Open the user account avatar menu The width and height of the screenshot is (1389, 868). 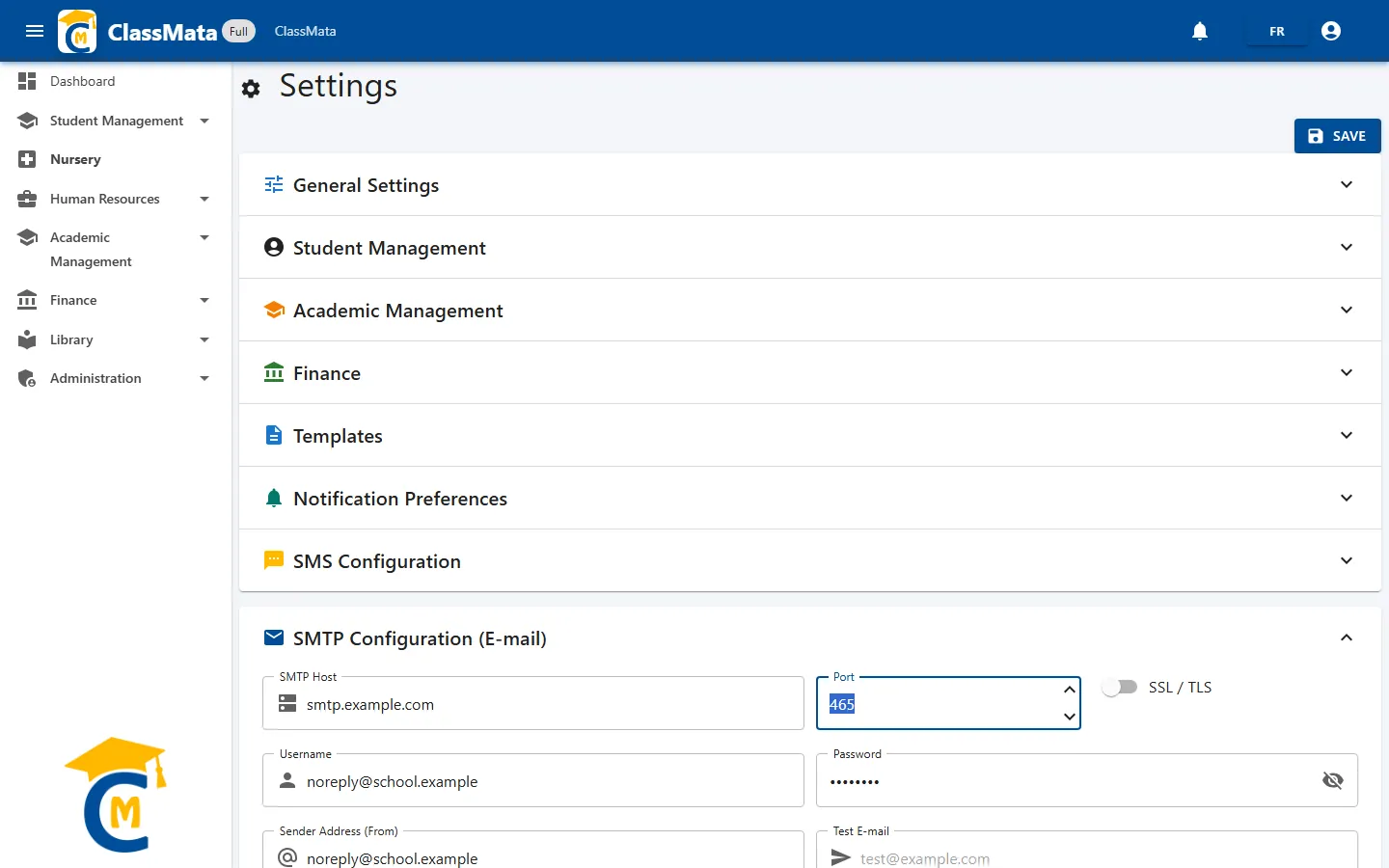click(1331, 31)
